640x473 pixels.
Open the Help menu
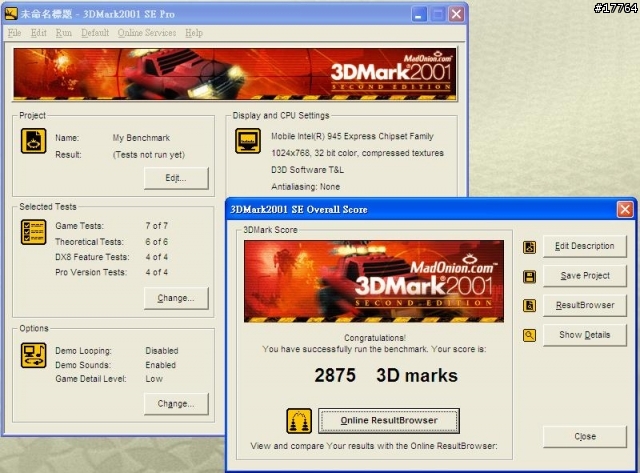pyautogui.click(x=194, y=33)
